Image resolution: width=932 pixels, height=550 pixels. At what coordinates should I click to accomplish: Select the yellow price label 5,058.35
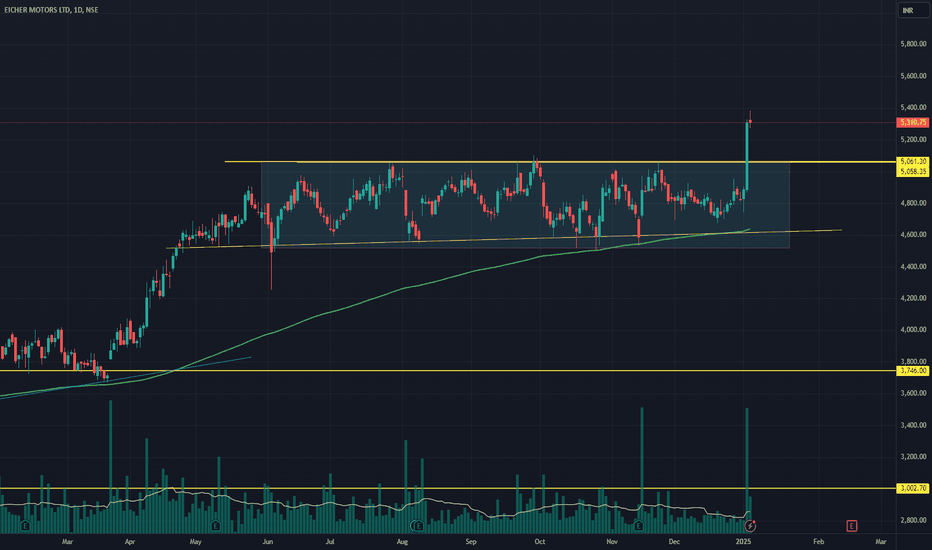tap(913, 171)
